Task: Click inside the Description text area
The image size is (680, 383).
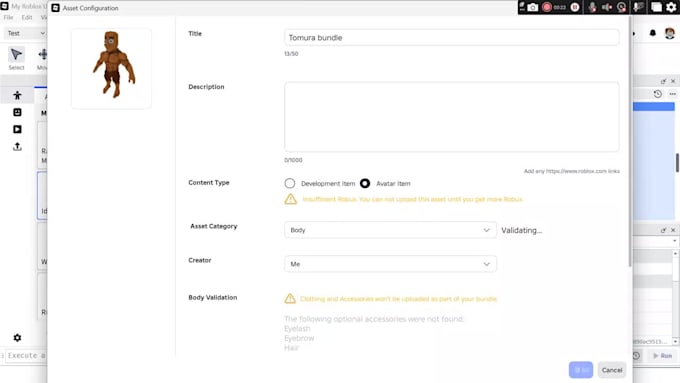Action: point(451,117)
